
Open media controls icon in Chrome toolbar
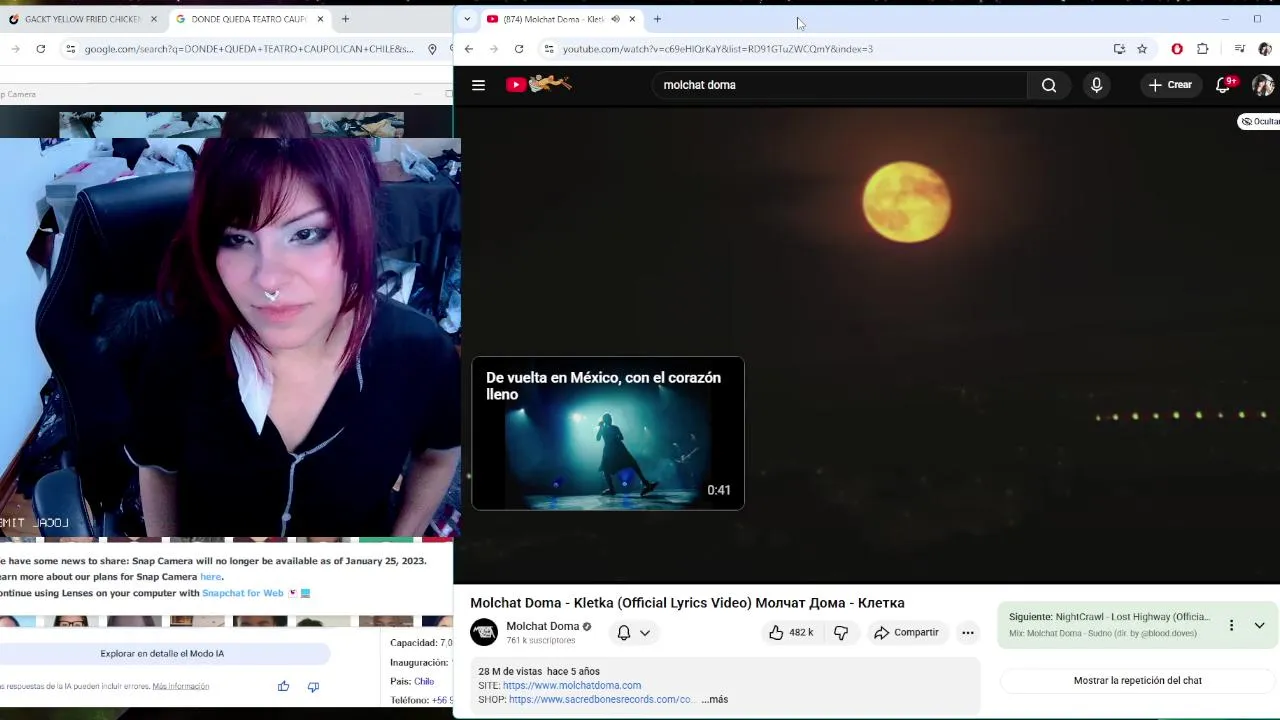point(1239,49)
